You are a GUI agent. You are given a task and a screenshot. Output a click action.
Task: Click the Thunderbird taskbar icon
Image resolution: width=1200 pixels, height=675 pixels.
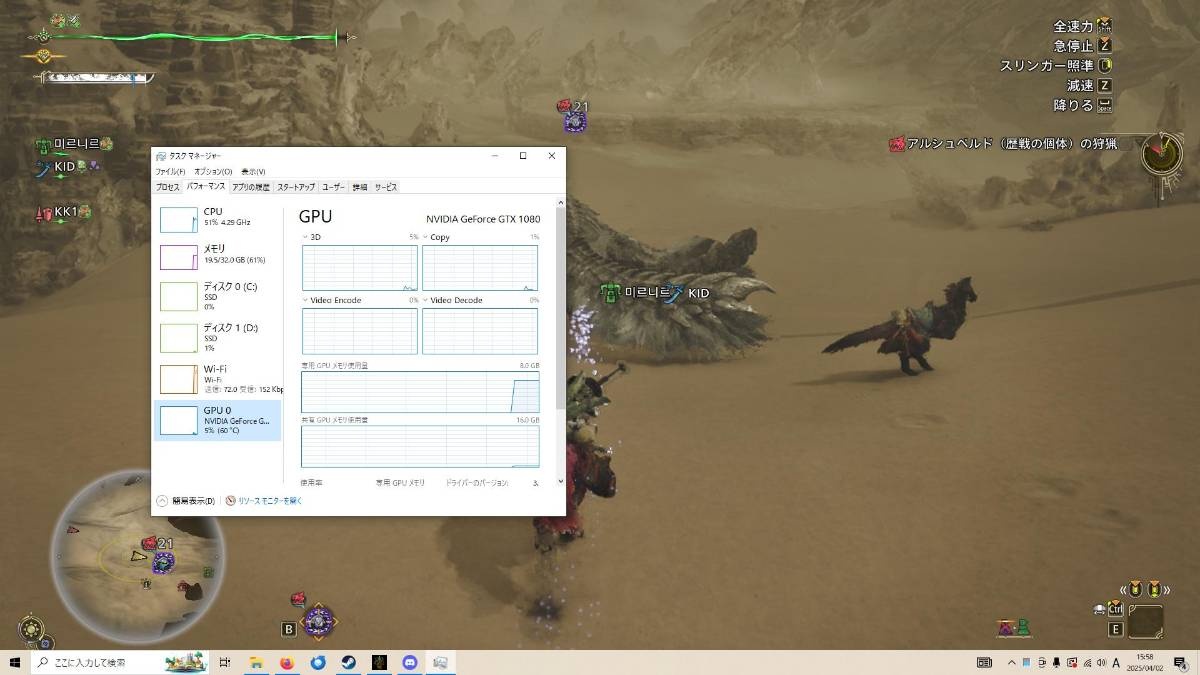click(318, 662)
